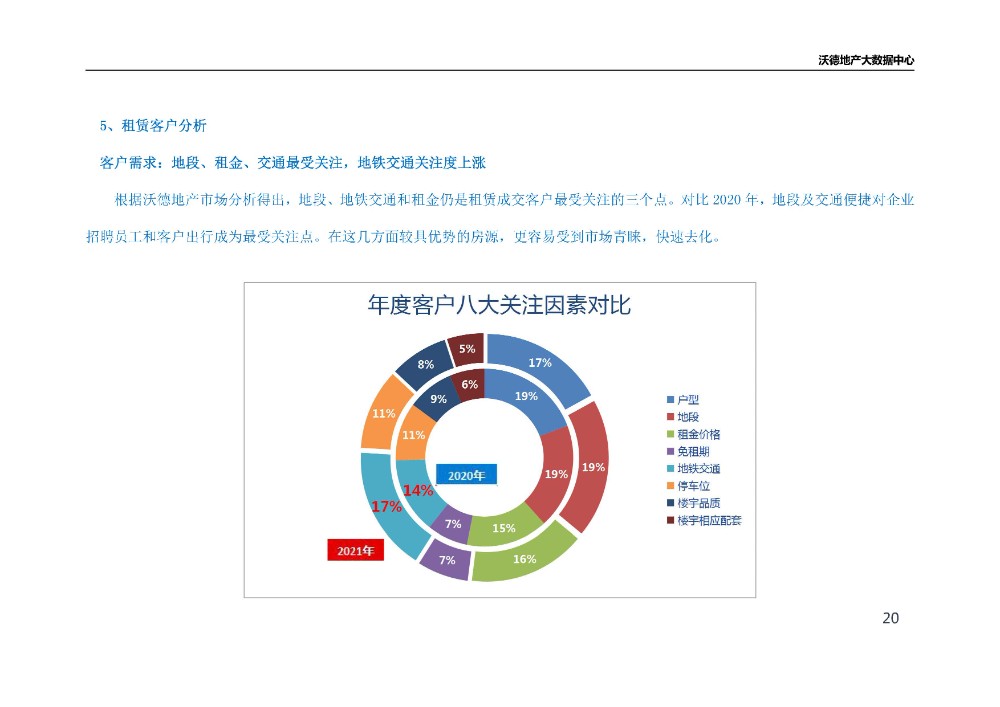The height and width of the screenshot is (707, 1000).
Task: Select the 租金价格 legend entry
Action: 698,434
